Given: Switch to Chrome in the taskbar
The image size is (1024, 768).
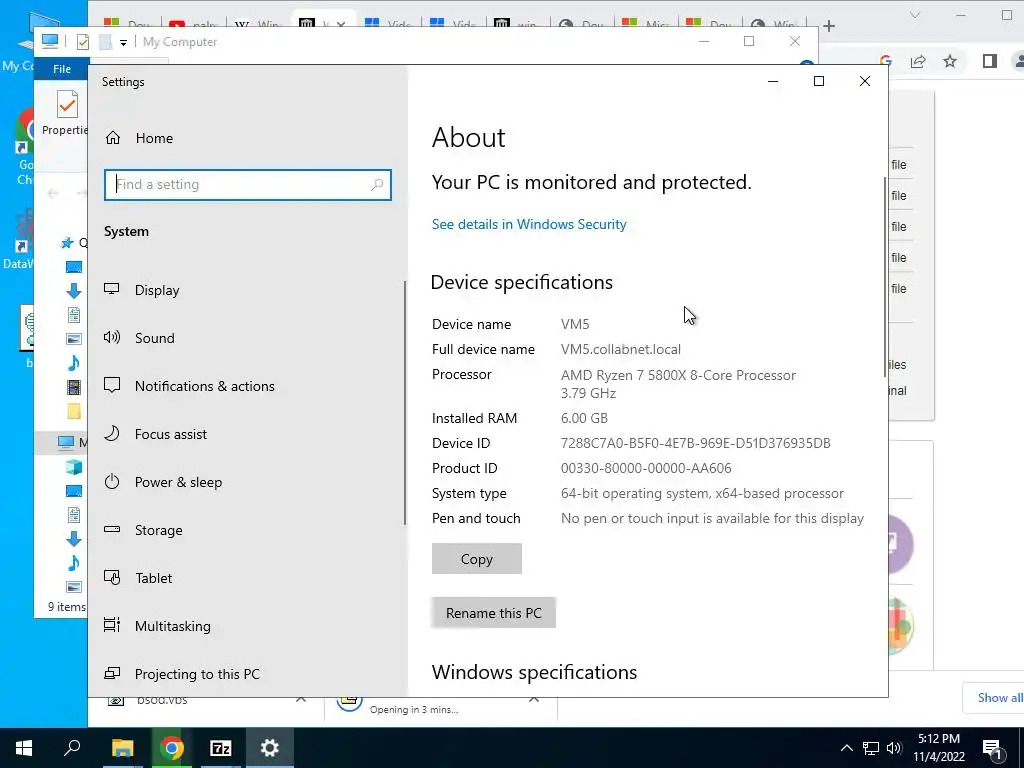Looking at the screenshot, I should click(x=171, y=748).
